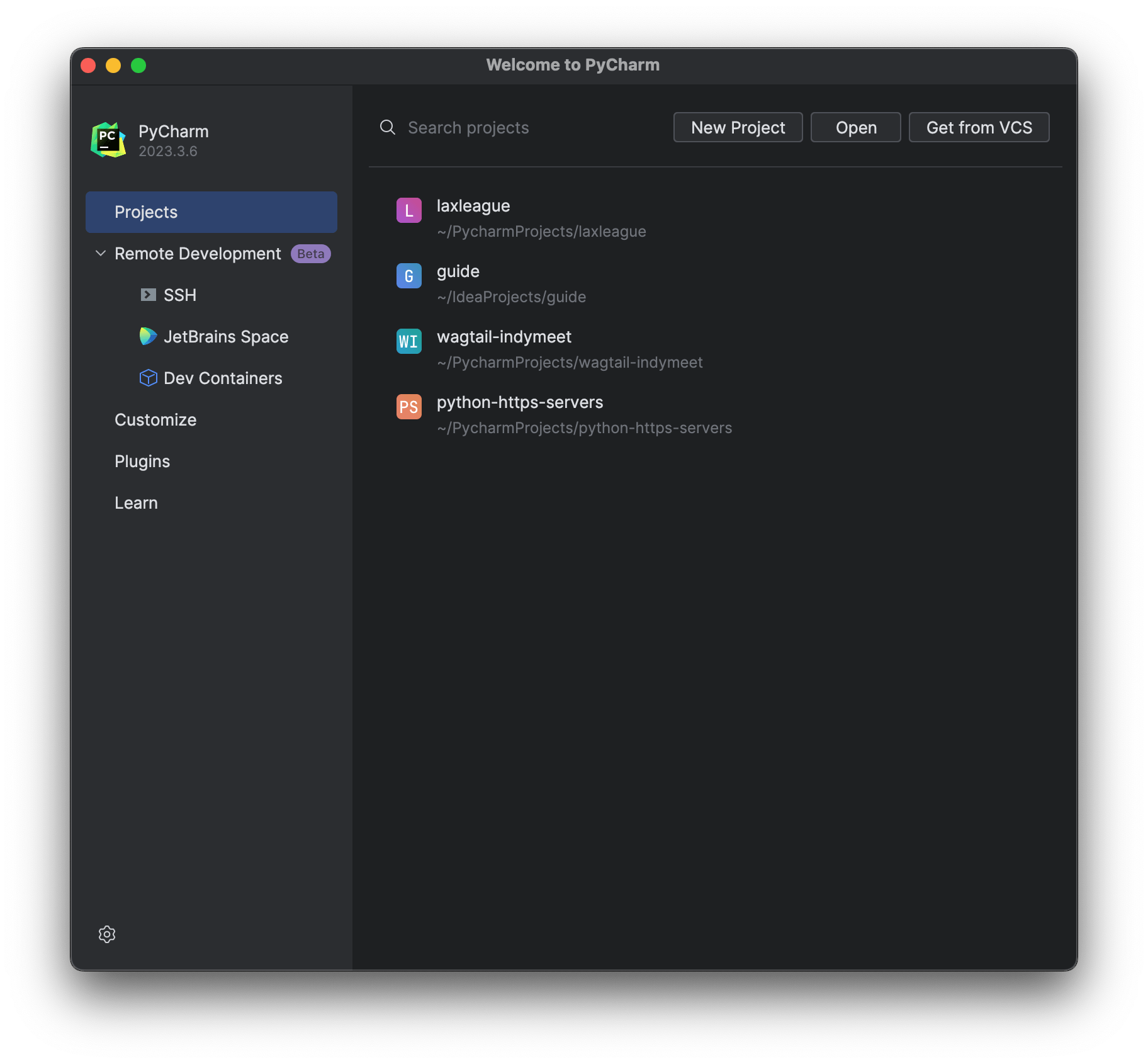Collapse the Remote Development section
Viewport: 1148px width, 1064px height.
(x=101, y=253)
